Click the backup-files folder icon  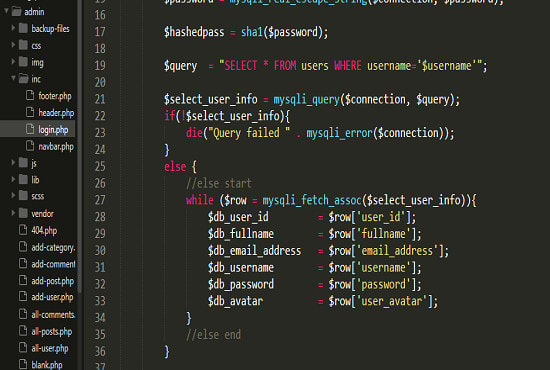[x=23, y=28]
